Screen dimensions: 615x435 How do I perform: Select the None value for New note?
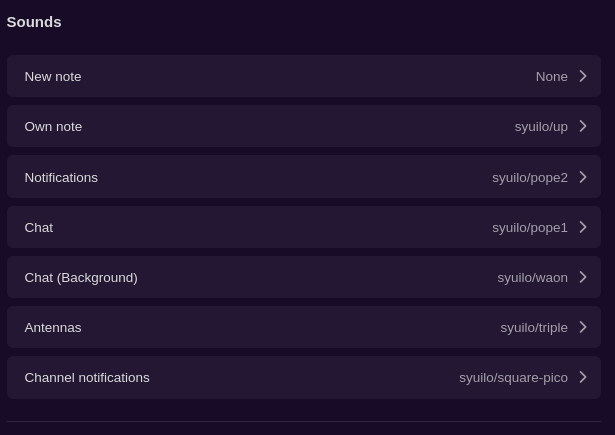[x=551, y=76]
